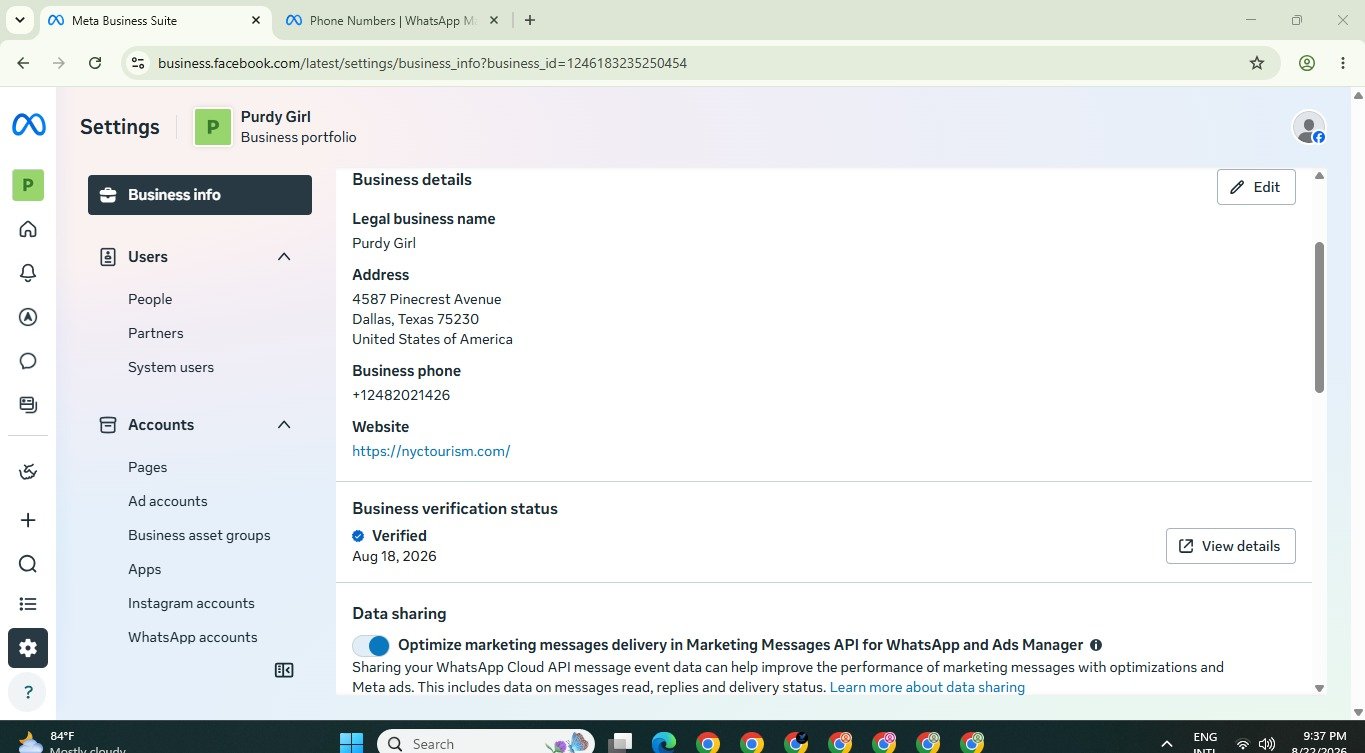Launch Microsoft Edge from the taskbar
Screen dimensions: 1365x753
[664, 743]
